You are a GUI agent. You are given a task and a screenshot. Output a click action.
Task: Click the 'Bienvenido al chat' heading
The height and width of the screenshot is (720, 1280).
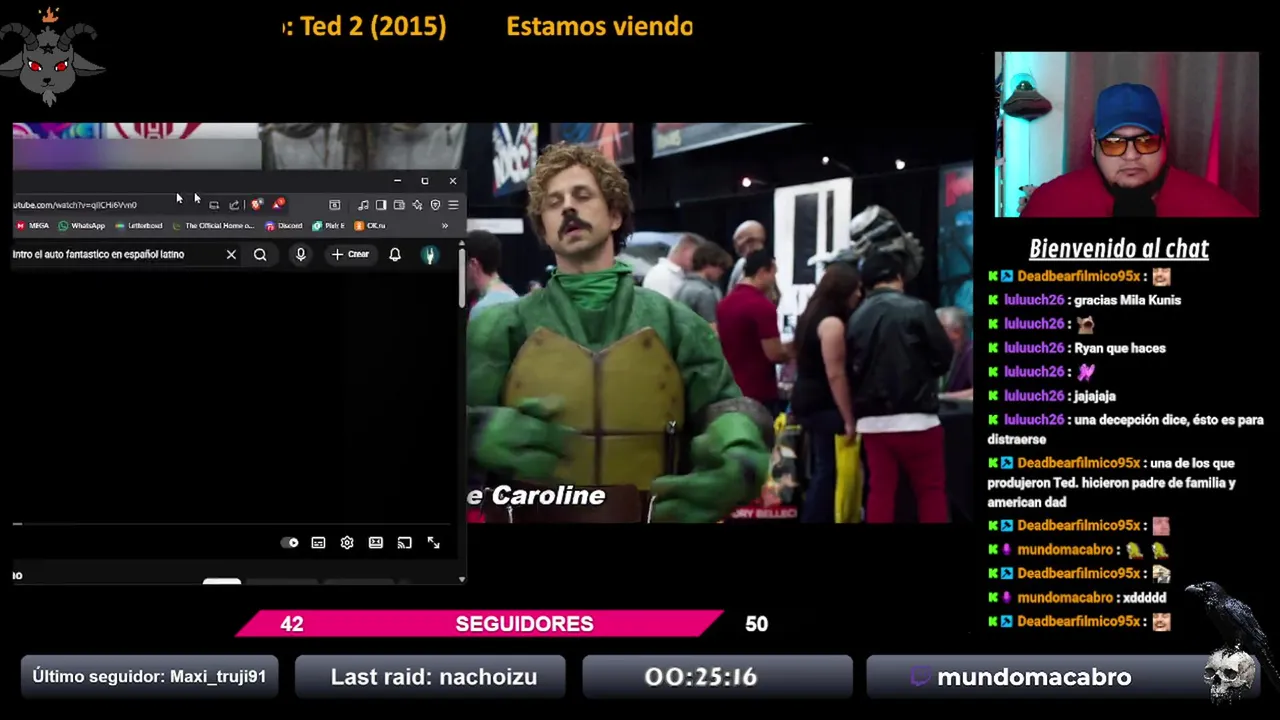(x=1119, y=249)
